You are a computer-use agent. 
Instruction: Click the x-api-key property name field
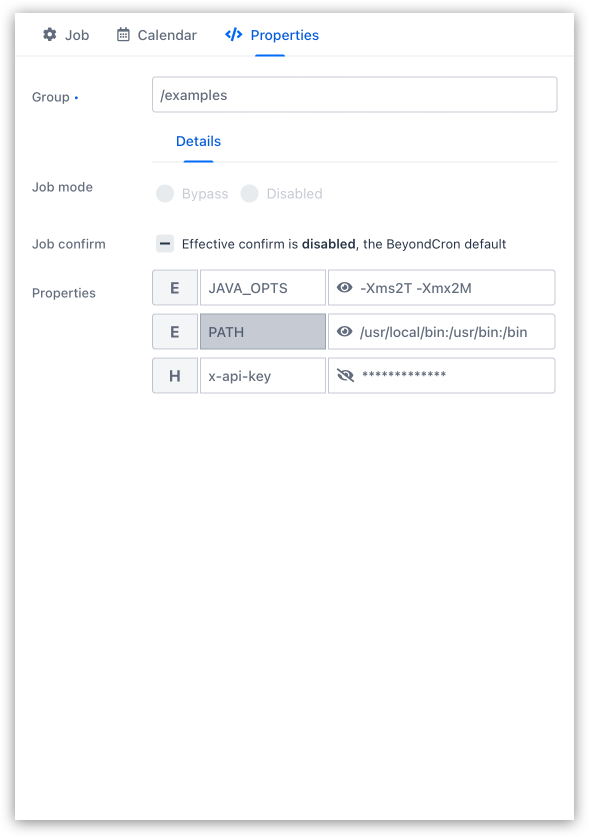(263, 376)
